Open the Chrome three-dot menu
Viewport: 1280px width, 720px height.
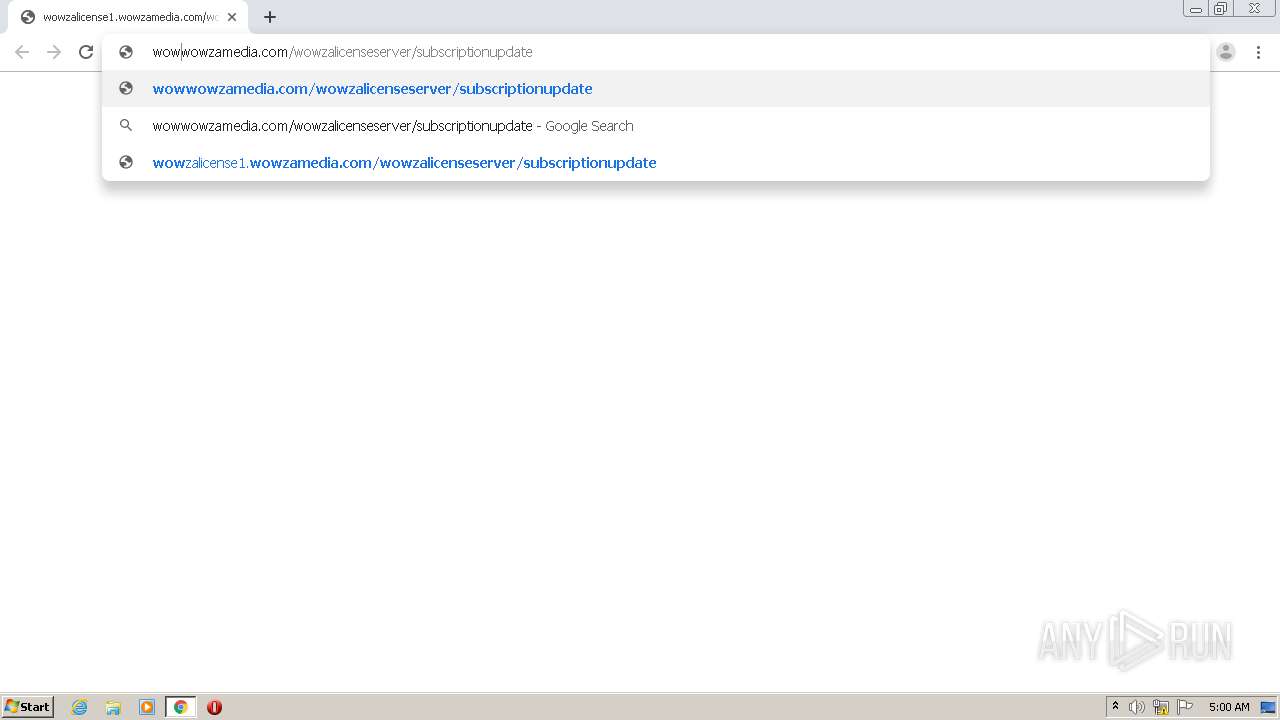point(1258,52)
